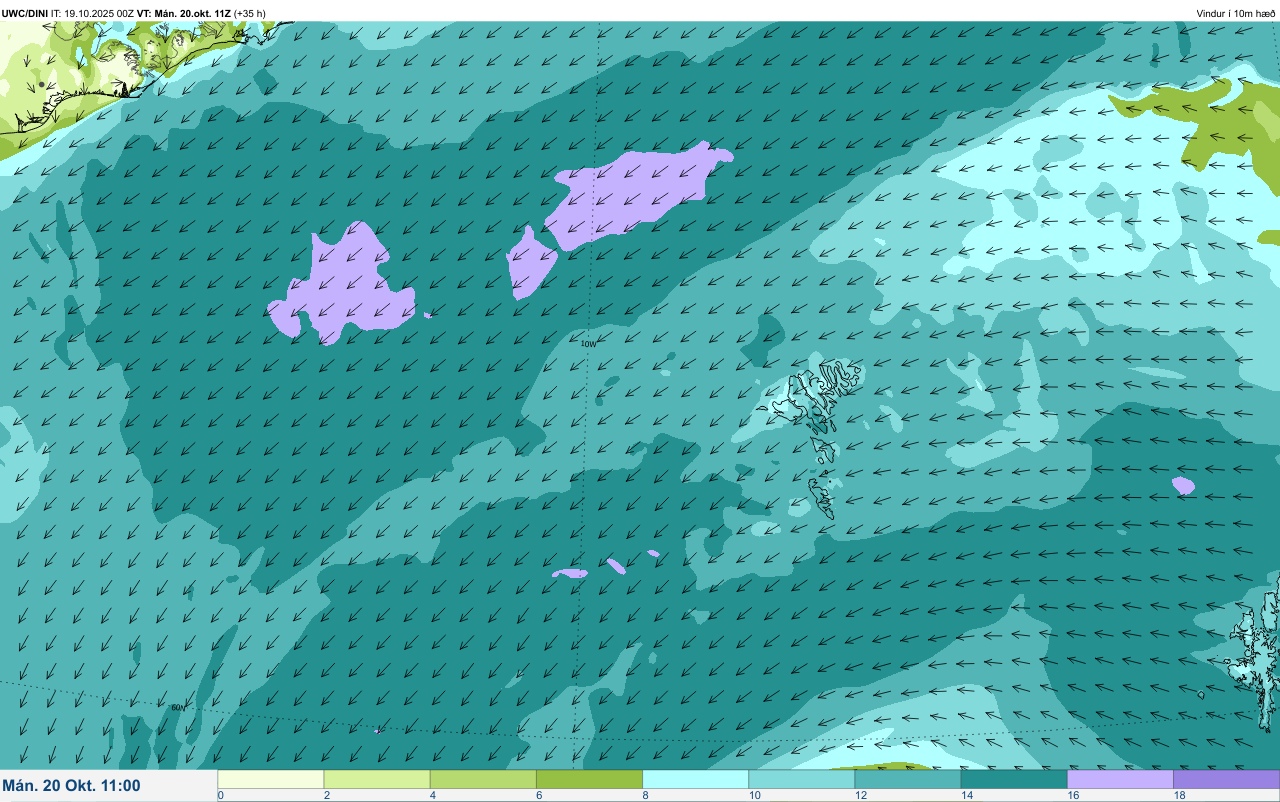Click the small purple patch east of Faroe Islands
This screenshot has width=1280, height=802.
[x=1183, y=486]
